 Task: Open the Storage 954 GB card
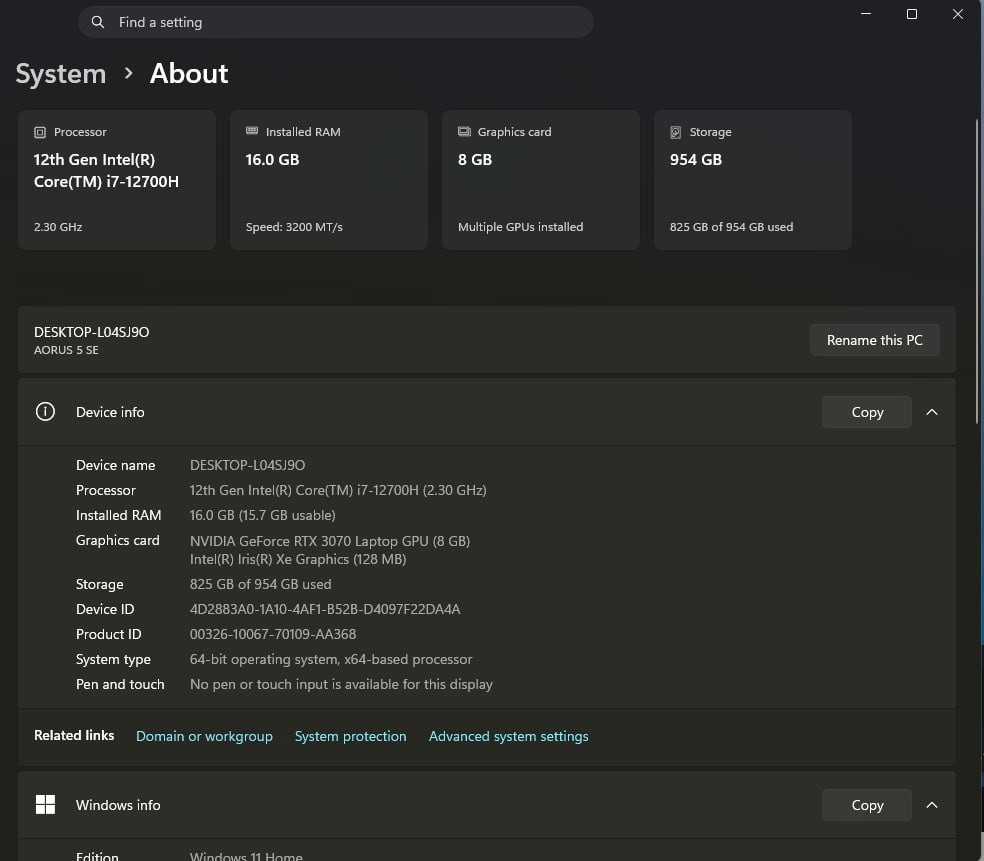[x=752, y=180]
